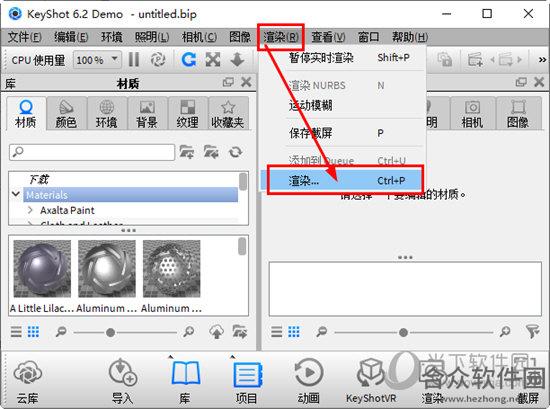Upload to cloud with the cloud arrow icon
This screenshot has height=409, width=550.
(x=216, y=331)
